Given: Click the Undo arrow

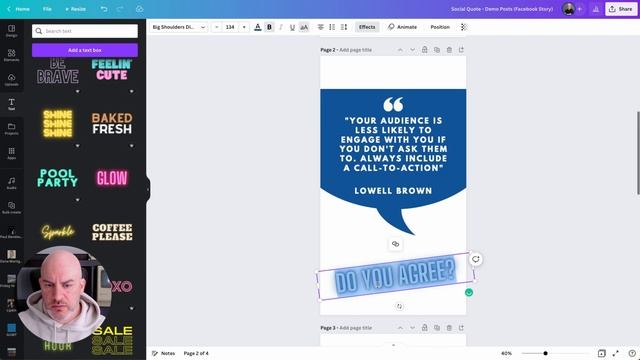Looking at the screenshot, I should click(x=104, y=9).
